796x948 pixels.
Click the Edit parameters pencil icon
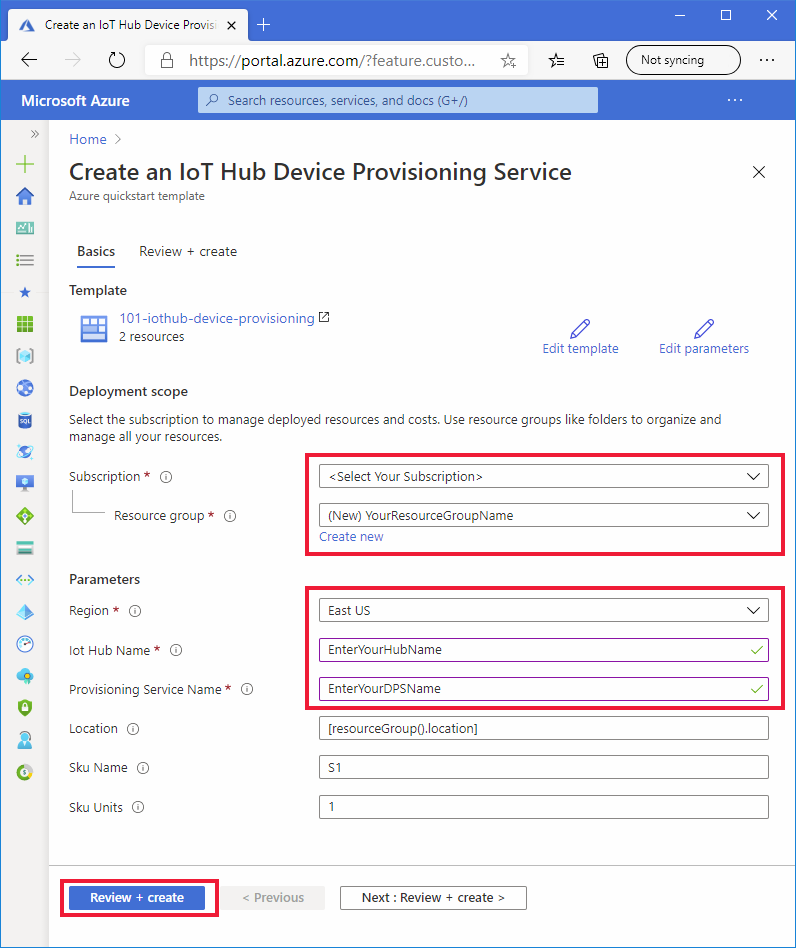(x=704, y=329)
